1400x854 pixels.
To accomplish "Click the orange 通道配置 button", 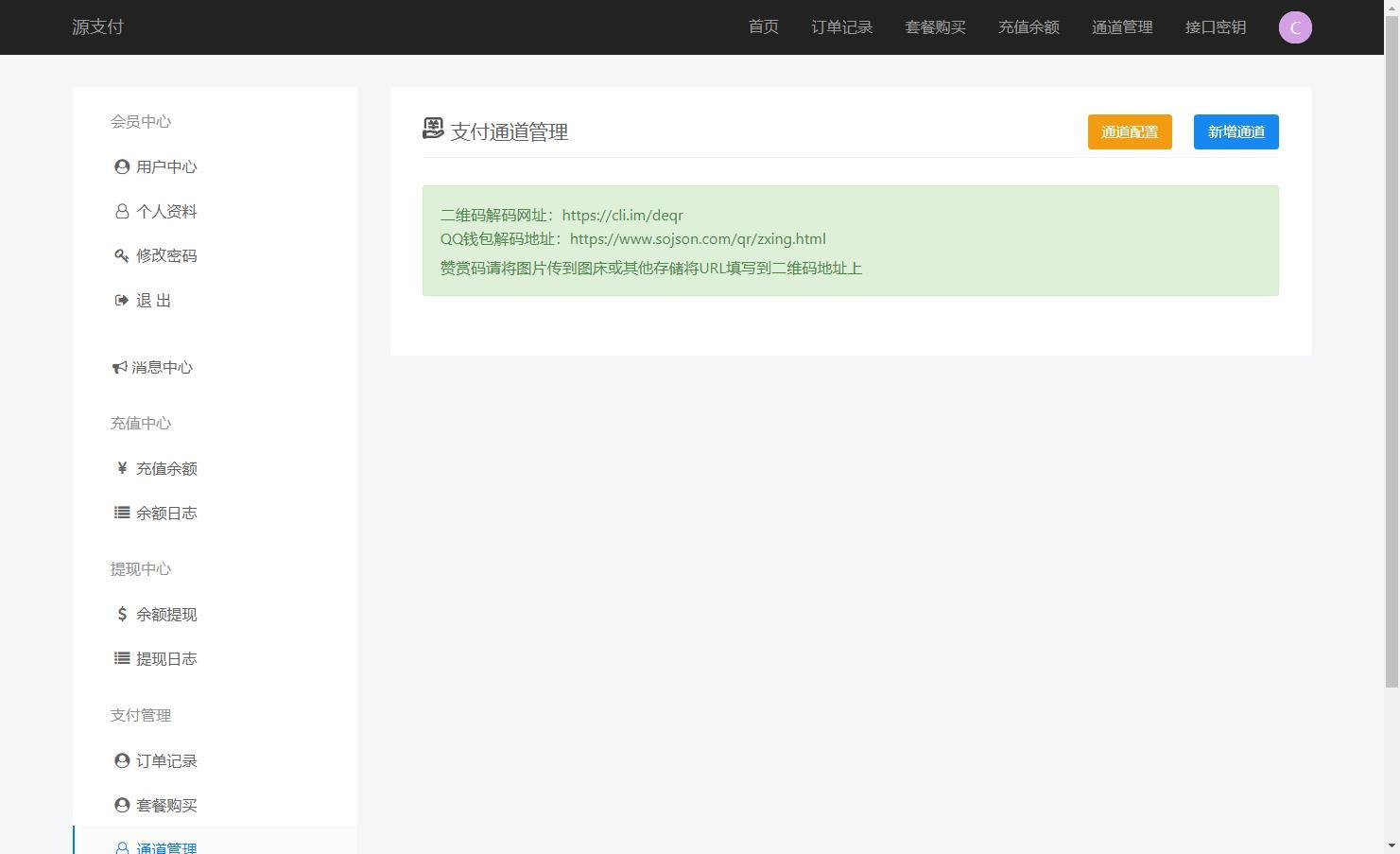I will [1130, 132].
